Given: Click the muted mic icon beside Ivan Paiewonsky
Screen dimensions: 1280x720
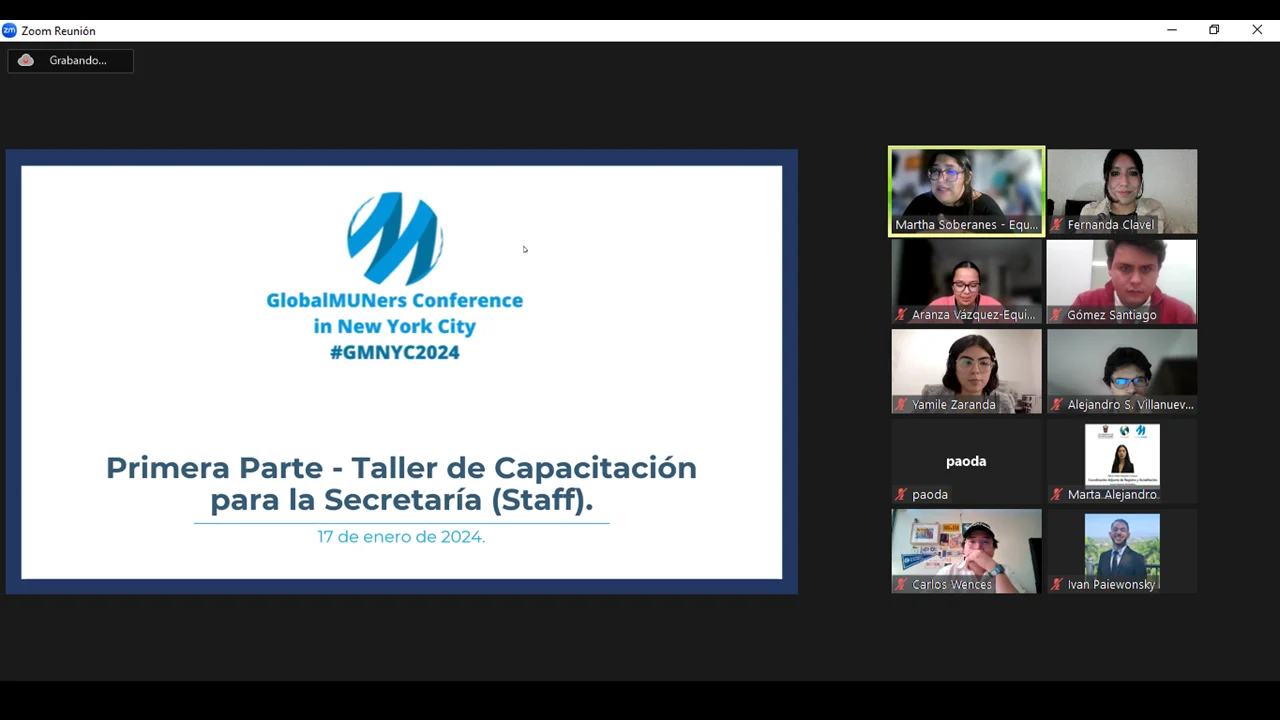Looking at the screenshot, I should tap(1056, 585).
